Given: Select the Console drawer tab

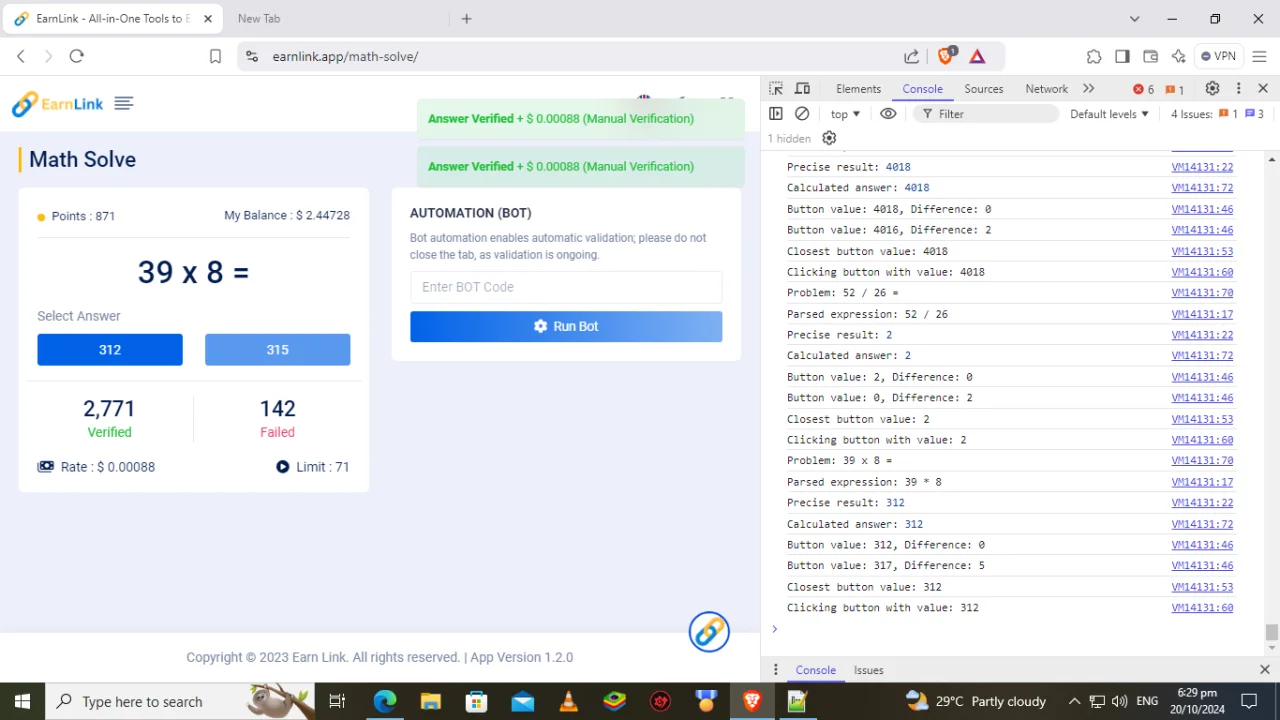Looking at the screenshot, I should pyautogui.click(x=815, y=670).
